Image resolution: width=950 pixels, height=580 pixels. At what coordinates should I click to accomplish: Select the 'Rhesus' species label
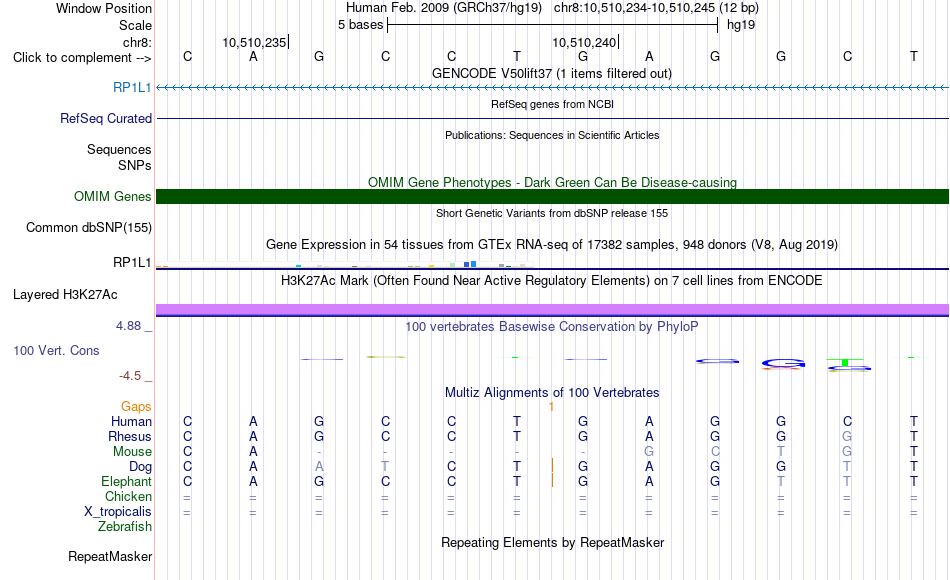point(130,436)
